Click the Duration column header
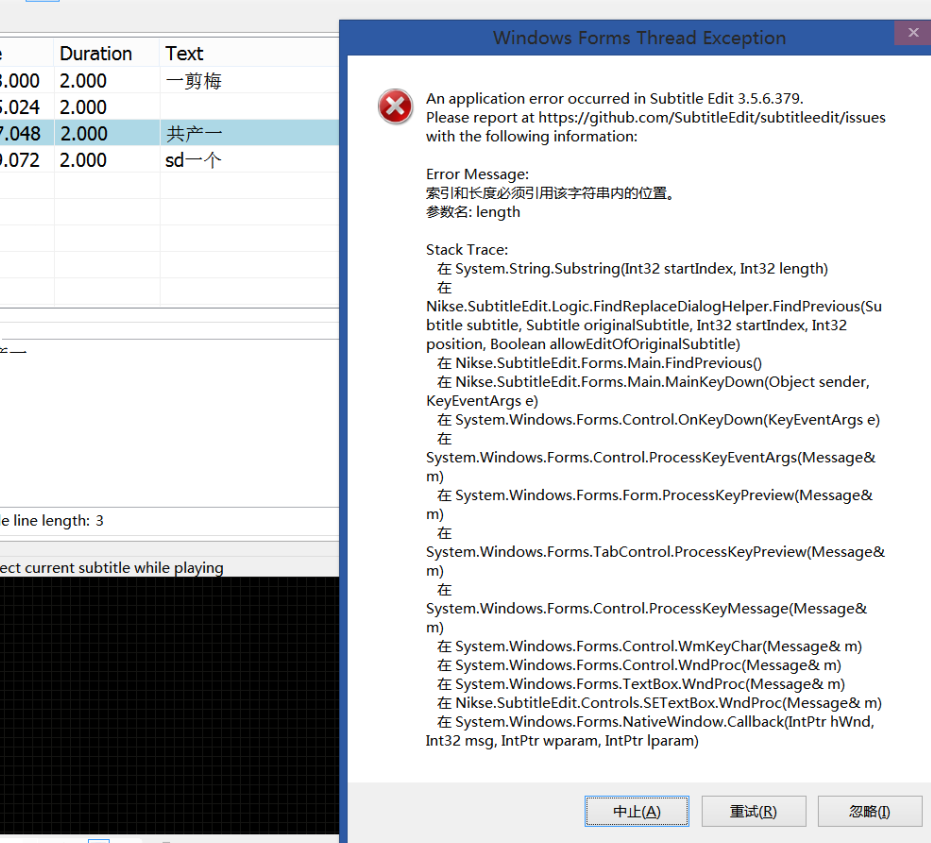The height and width of the screenshot is (843, 931). pyautogui.click(x=107, y=53)
